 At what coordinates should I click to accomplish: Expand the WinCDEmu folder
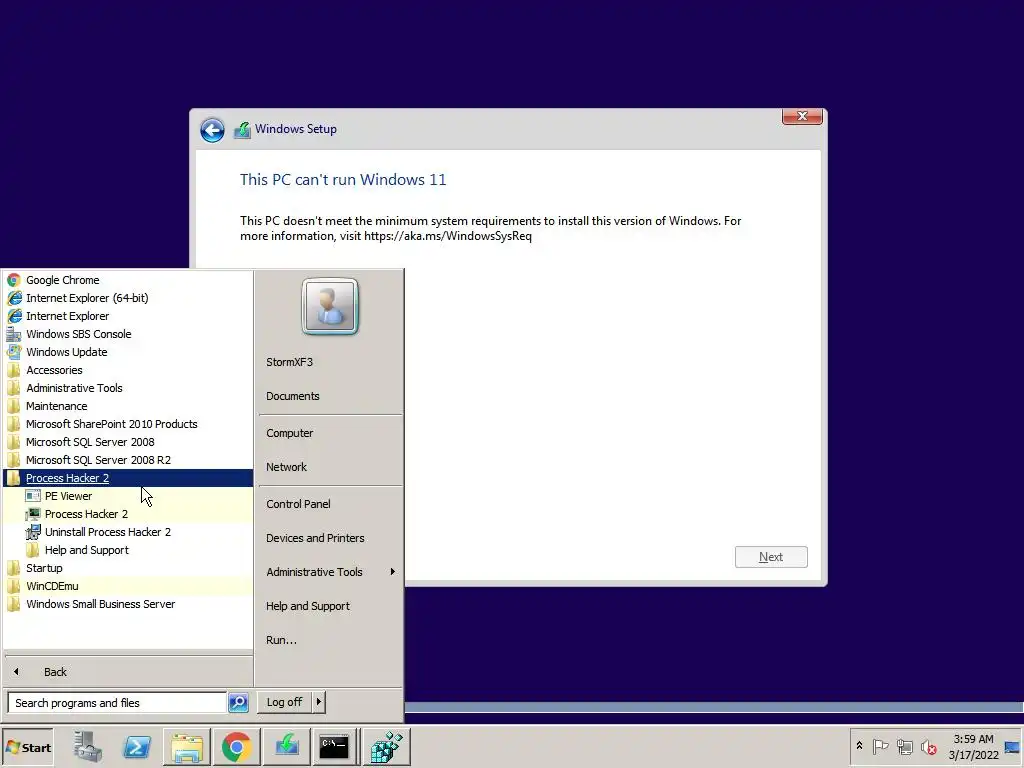128,586
